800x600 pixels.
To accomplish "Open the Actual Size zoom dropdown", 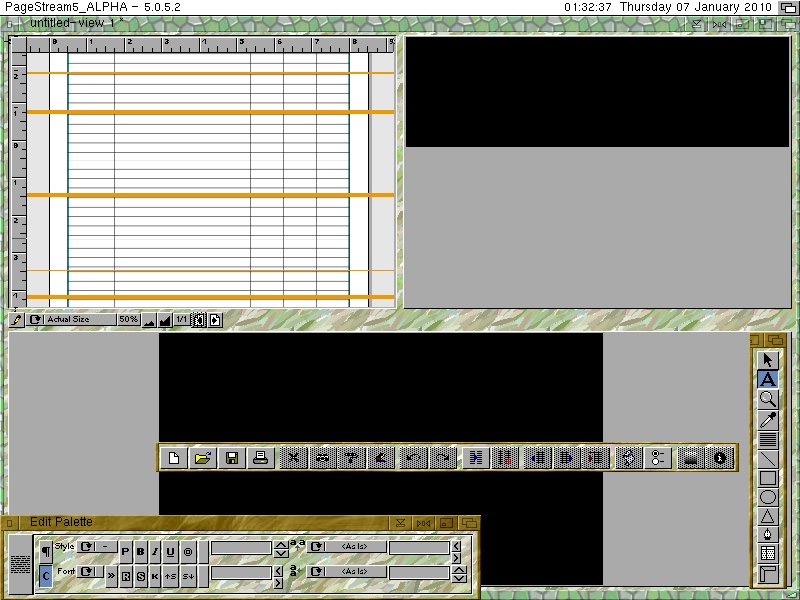I will click(x=35, y=320).
